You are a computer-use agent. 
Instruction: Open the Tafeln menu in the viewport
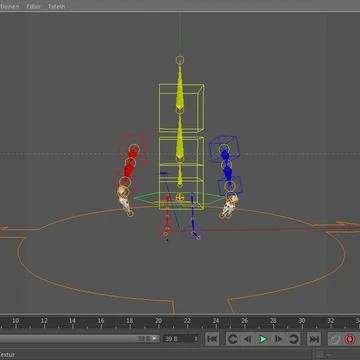pyautogui.click(x=56, y=6)
